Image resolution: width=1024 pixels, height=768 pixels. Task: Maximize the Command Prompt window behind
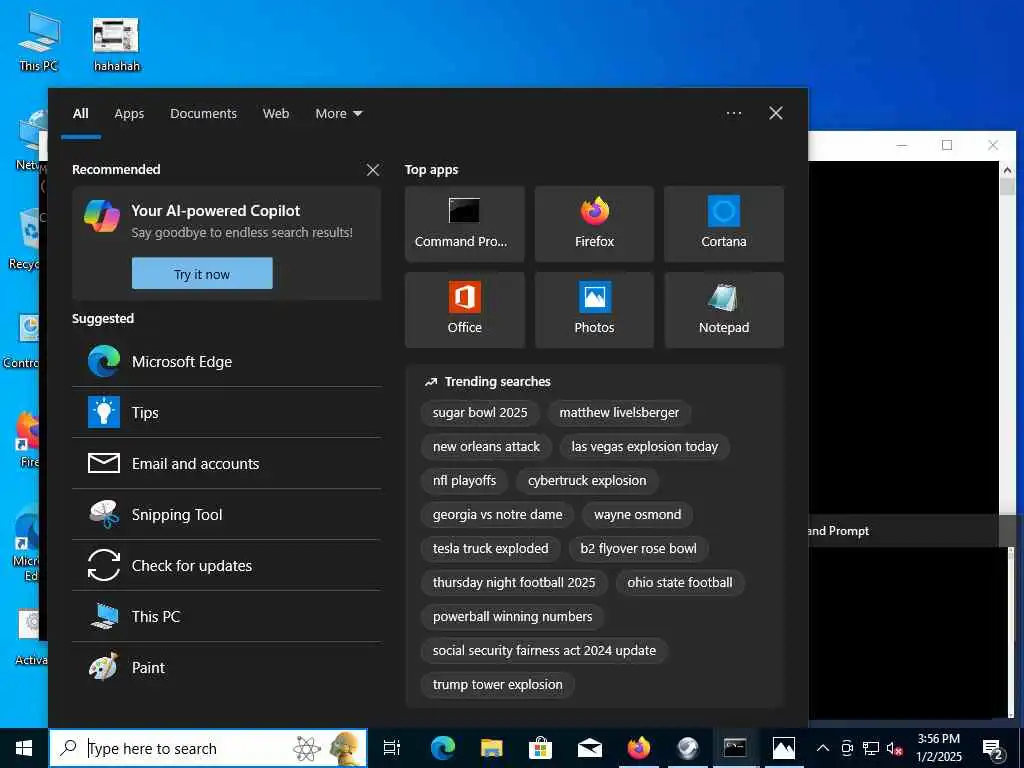point(947,145)
